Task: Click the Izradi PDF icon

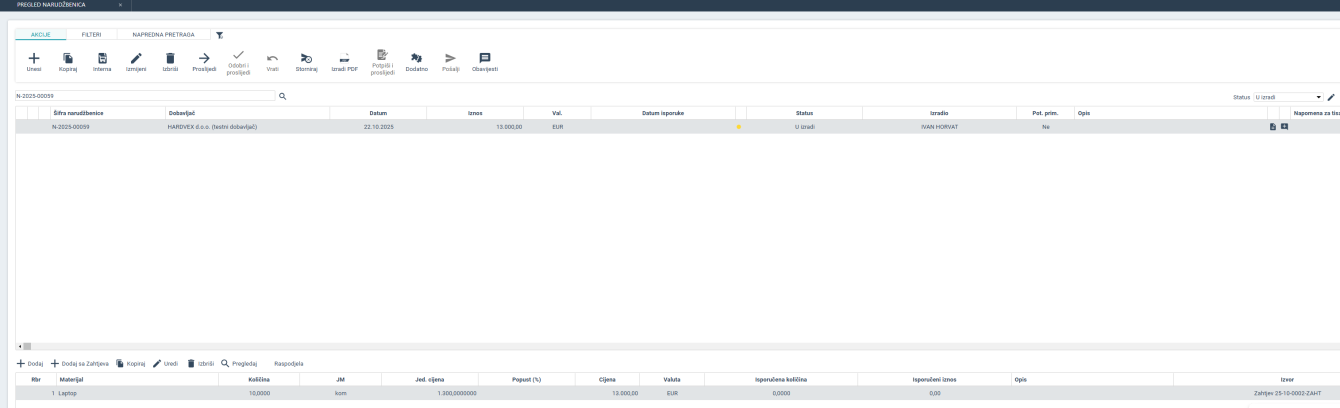Action: pos(344,58)
